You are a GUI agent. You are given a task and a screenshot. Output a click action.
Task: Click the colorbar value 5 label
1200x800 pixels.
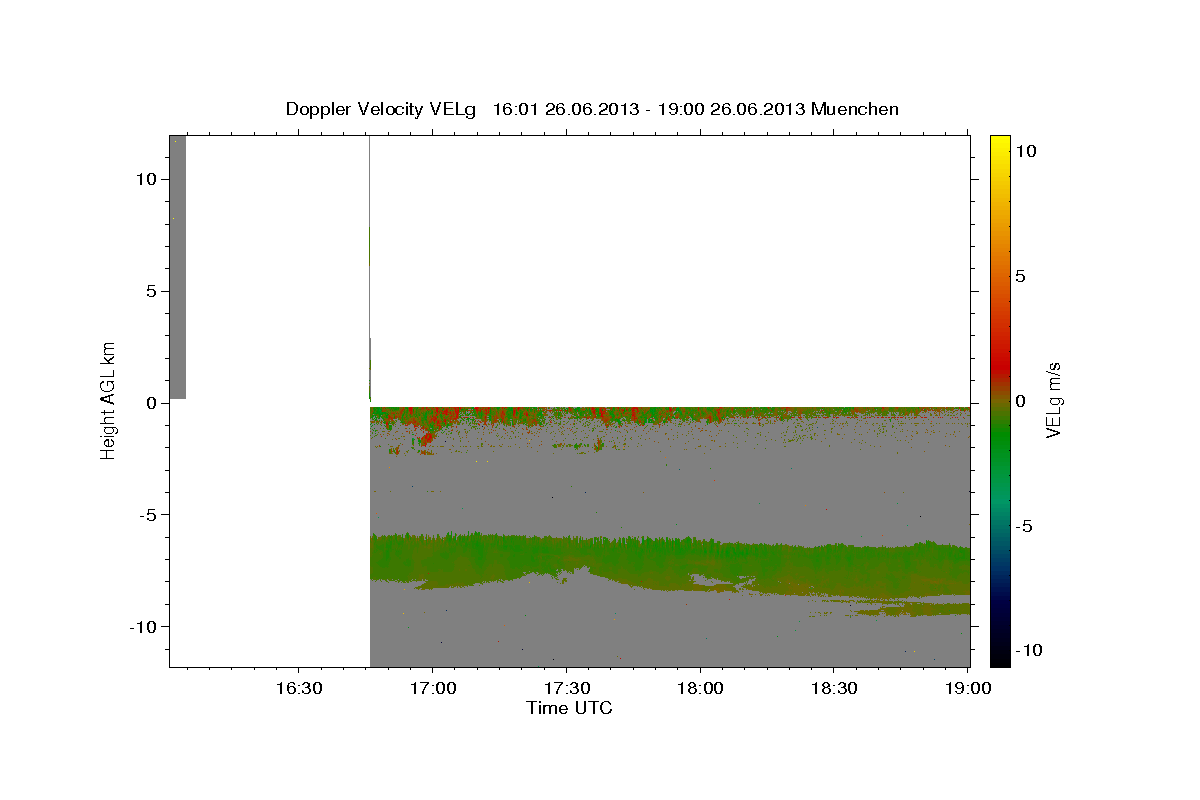[1020, 276]
